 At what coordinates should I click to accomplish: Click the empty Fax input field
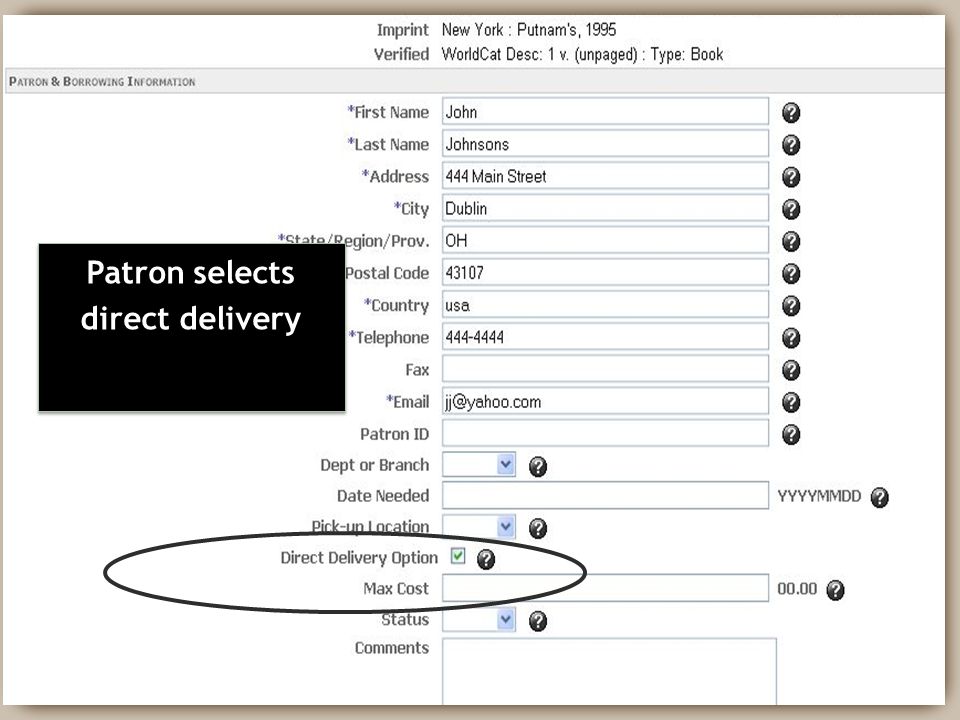pyautogui.click(x=606, y=369)
